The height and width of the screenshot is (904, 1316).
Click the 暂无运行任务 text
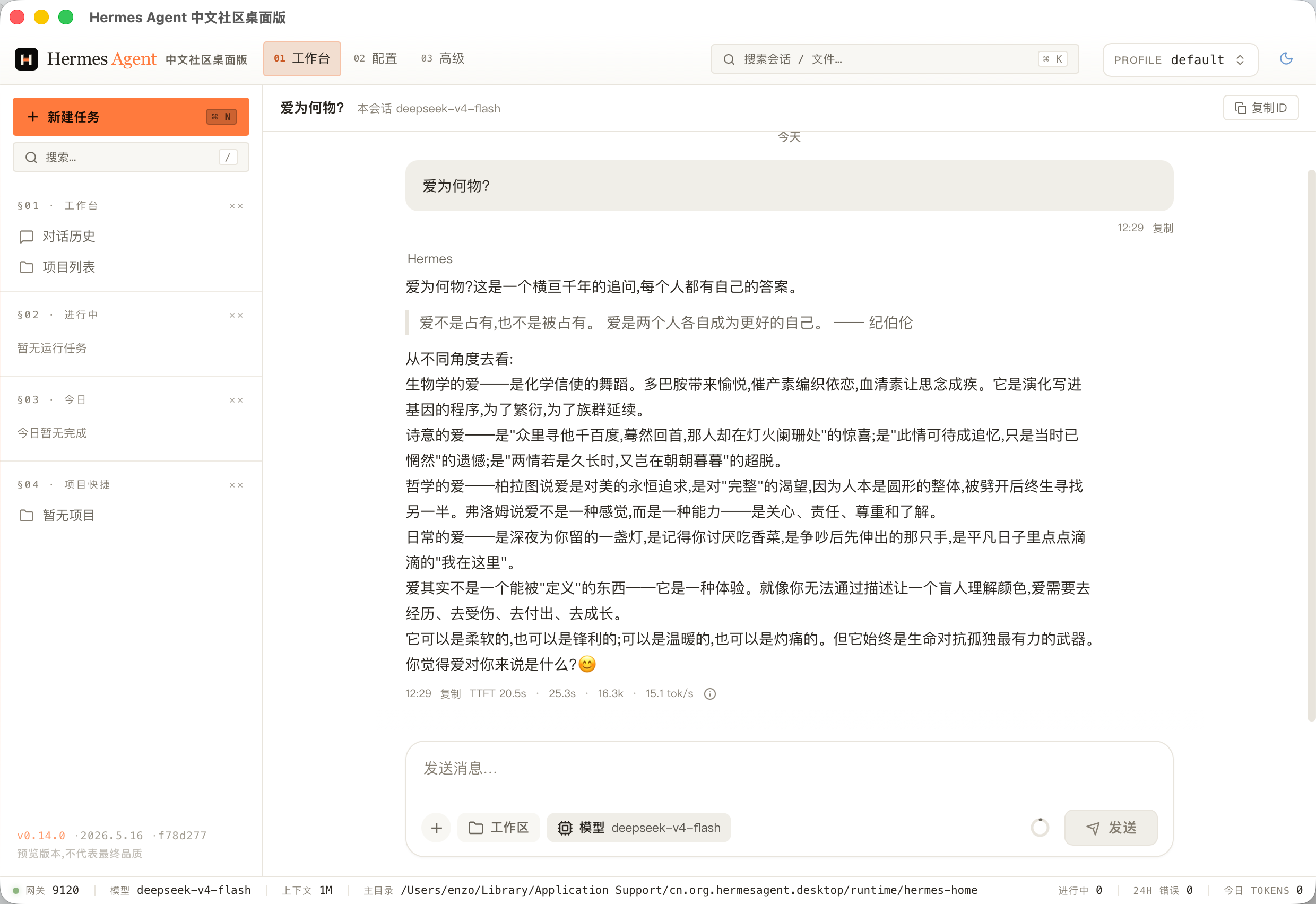tap(52, 348)
